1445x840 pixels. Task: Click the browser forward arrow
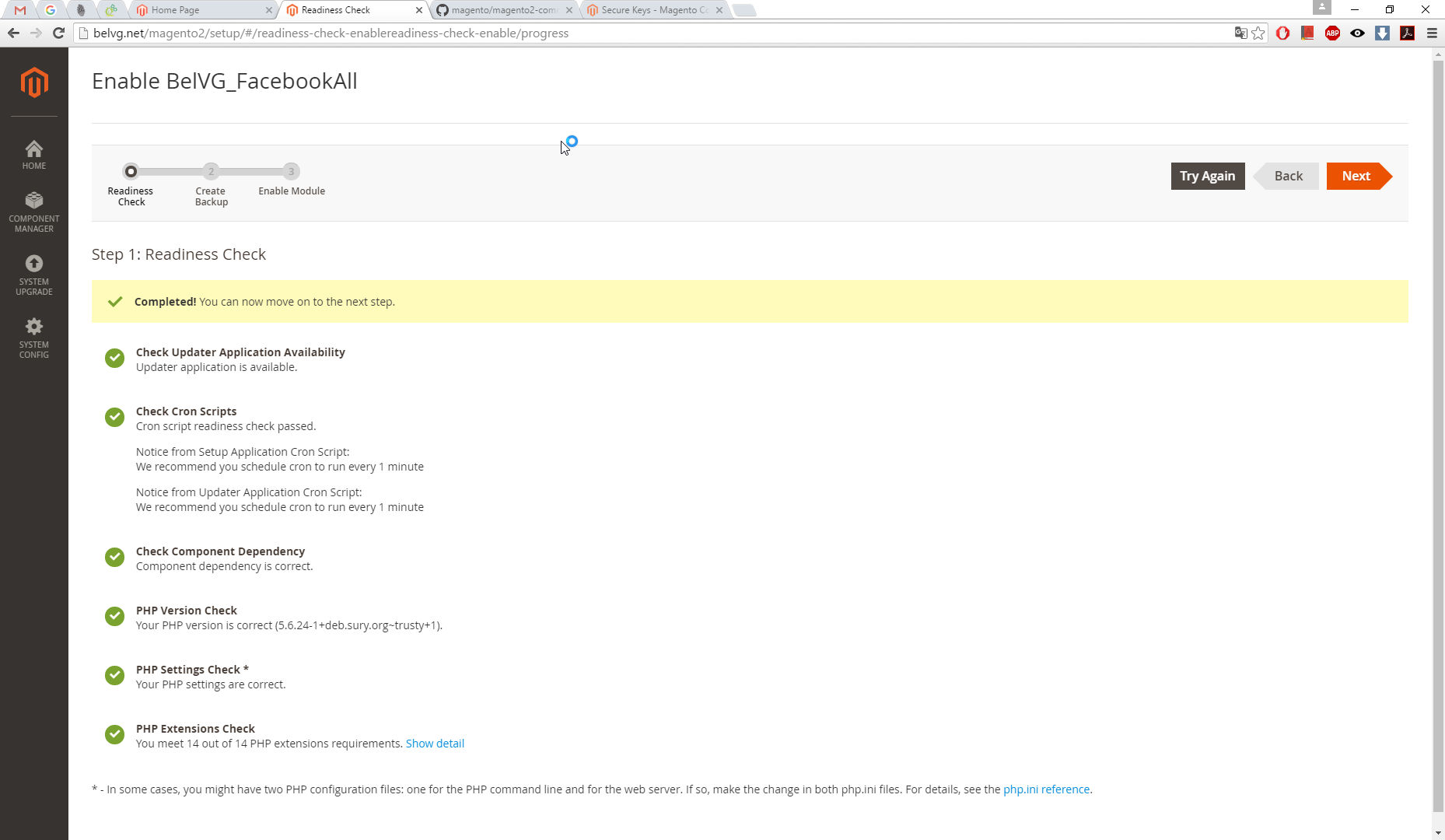(x=36, y=33)
